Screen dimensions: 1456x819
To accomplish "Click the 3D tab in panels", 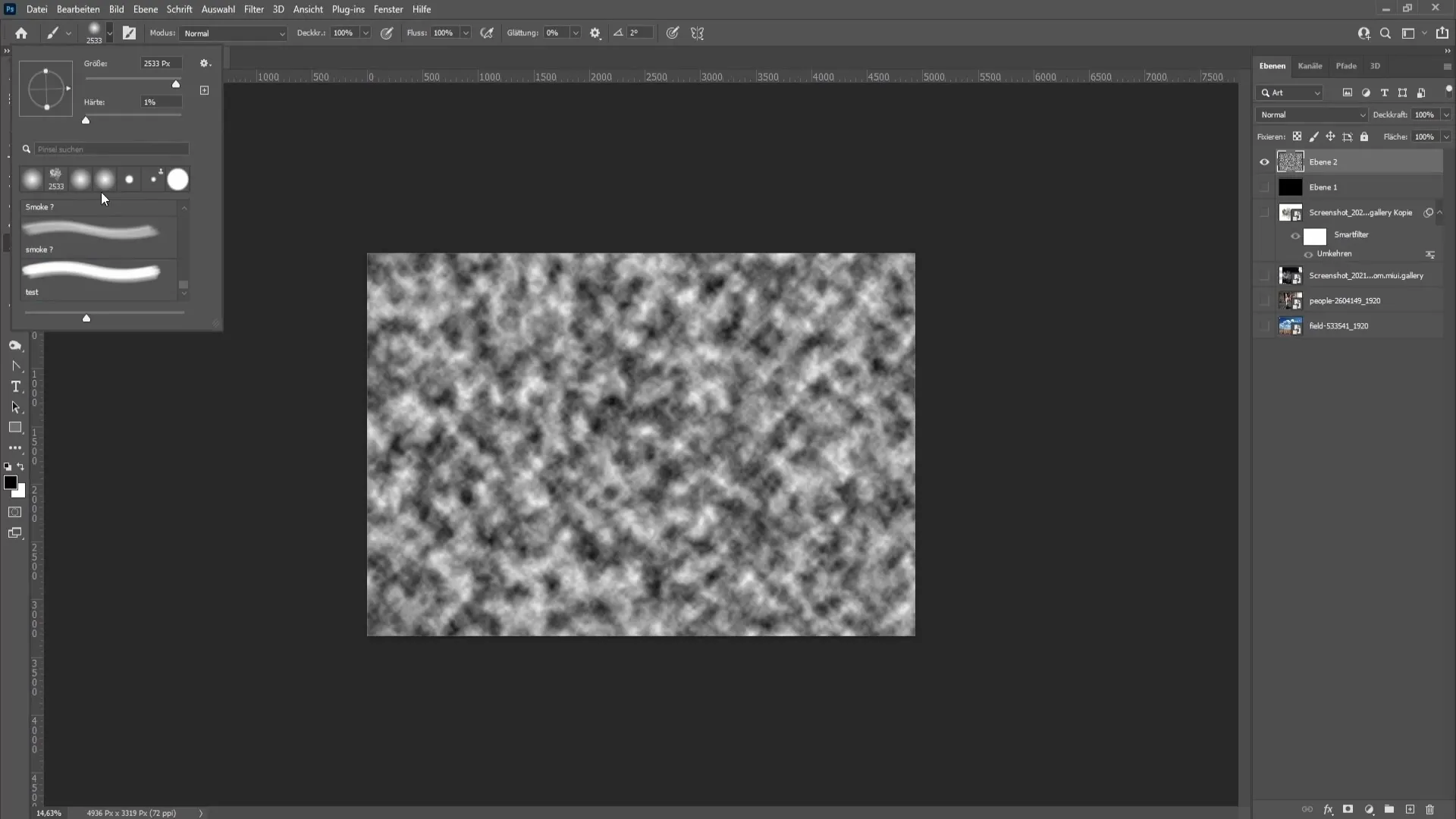I will (x=1374, y=65).
